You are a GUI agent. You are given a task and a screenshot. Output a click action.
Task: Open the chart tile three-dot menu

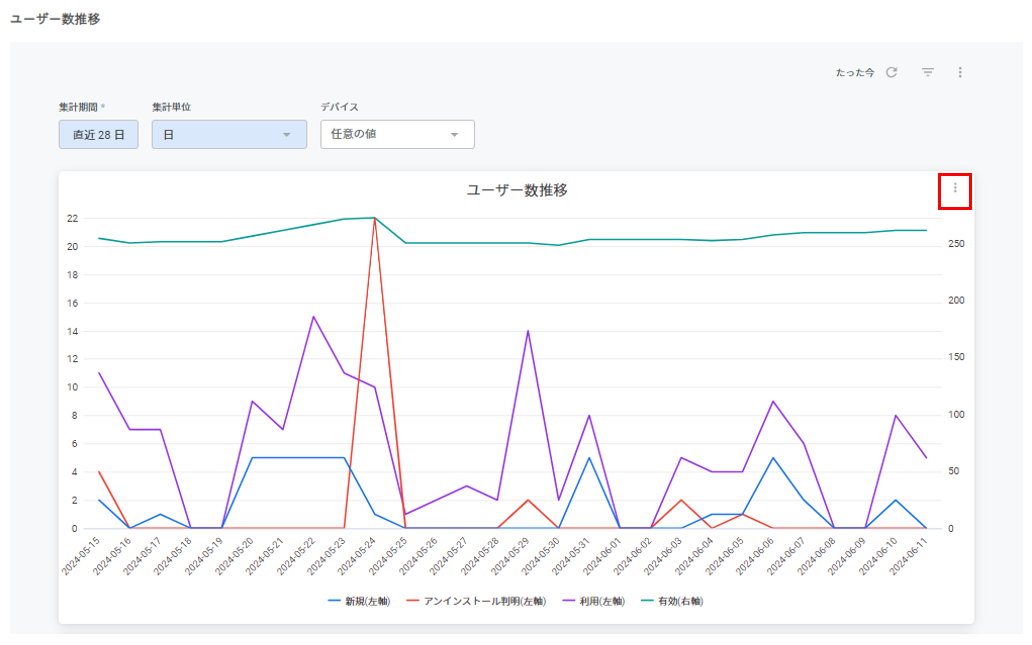(955, 189)
